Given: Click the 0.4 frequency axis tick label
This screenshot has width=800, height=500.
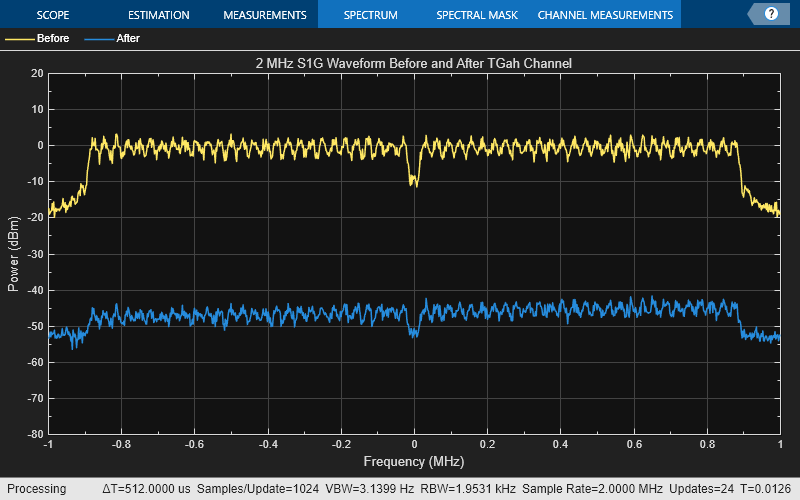Looking at the screenshot, I should tap(560, 444).
